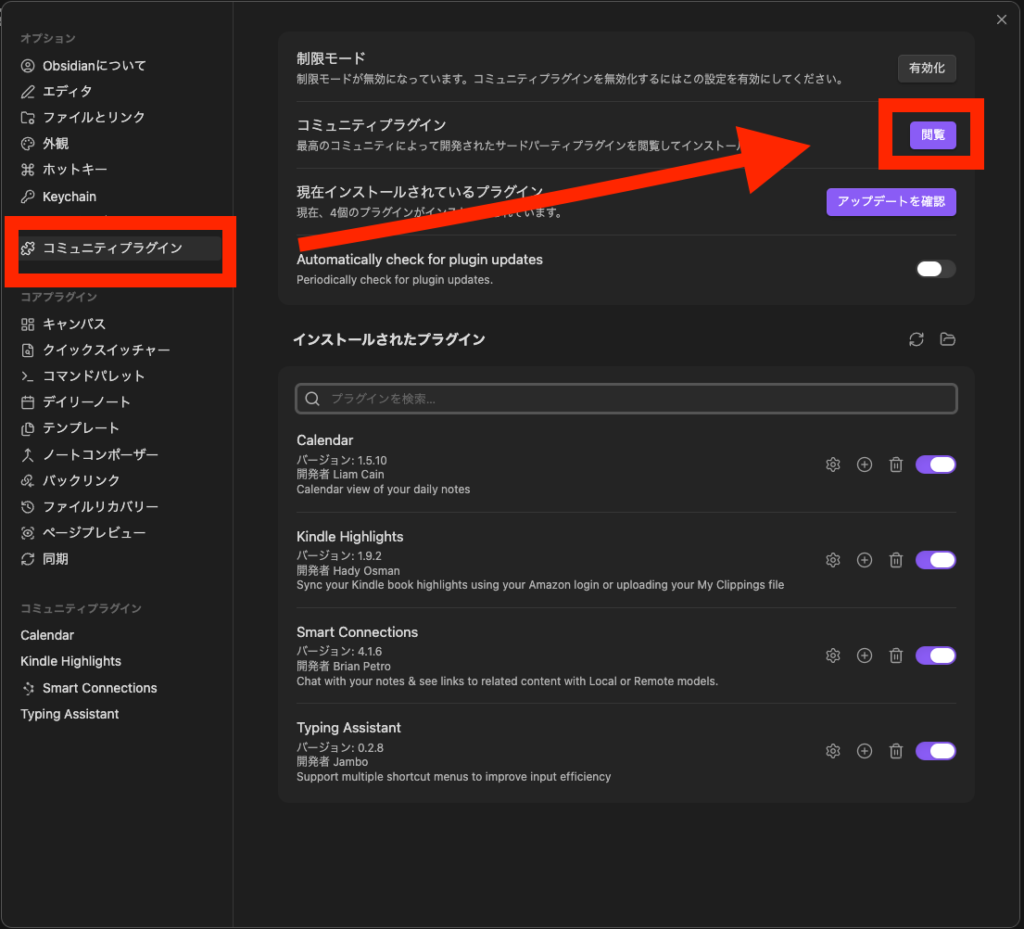This screenshot has width=1024, height=929.
Task: Open the コミュニティプラグイン settings tab
Action: [x=112, y=248]
